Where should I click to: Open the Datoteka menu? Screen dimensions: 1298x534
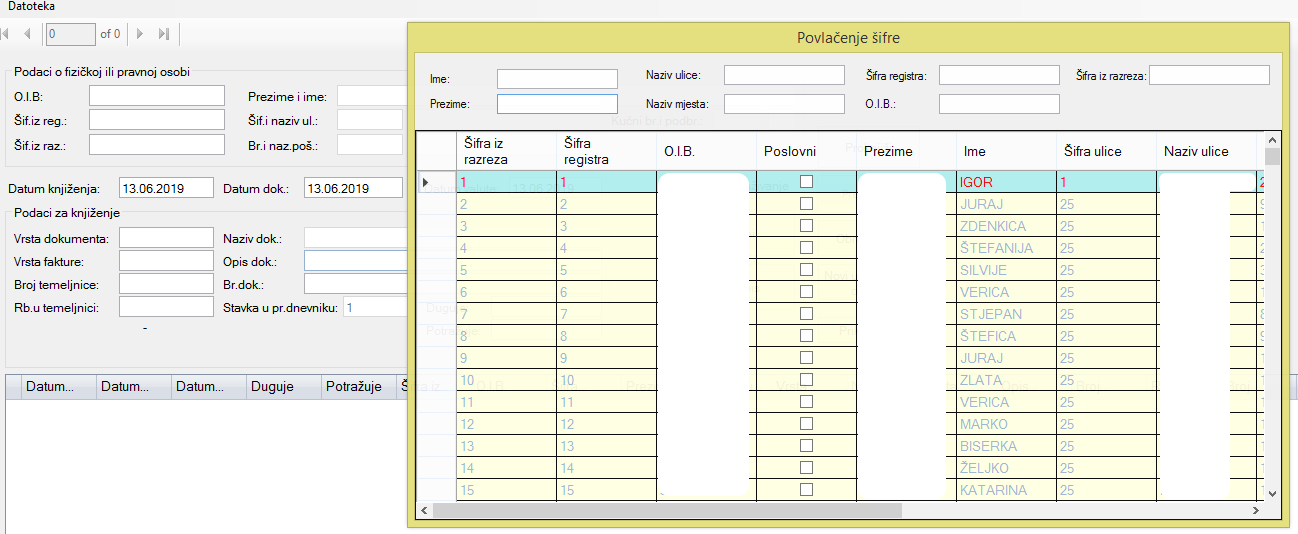click(x=32, y=7)
